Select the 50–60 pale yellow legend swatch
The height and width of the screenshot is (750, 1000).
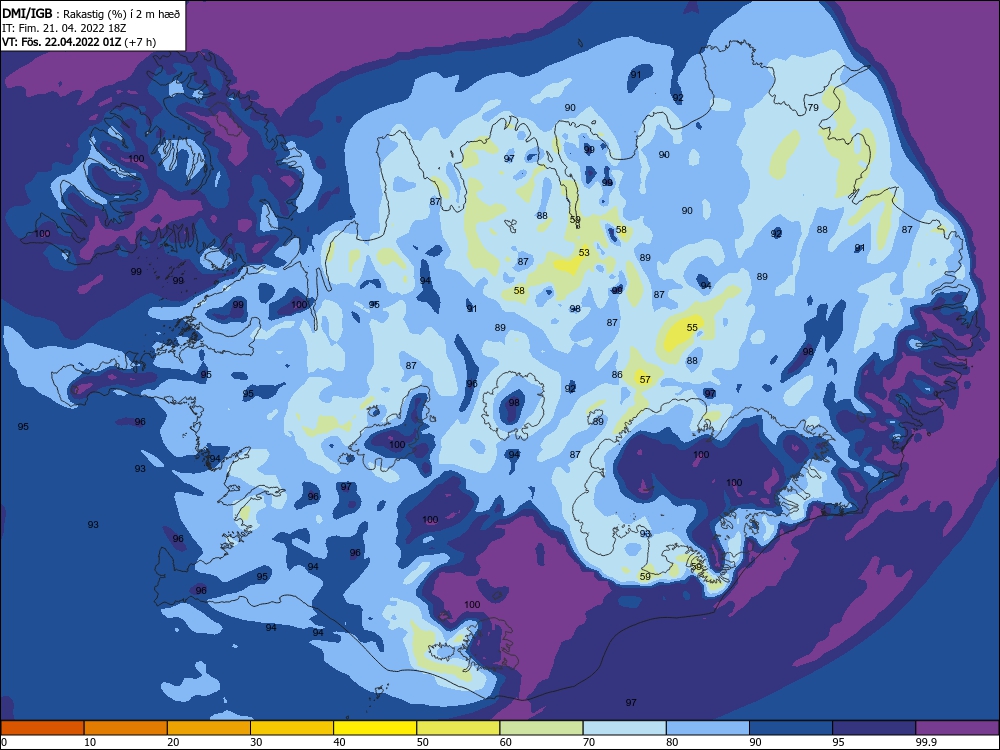[458, 728]
